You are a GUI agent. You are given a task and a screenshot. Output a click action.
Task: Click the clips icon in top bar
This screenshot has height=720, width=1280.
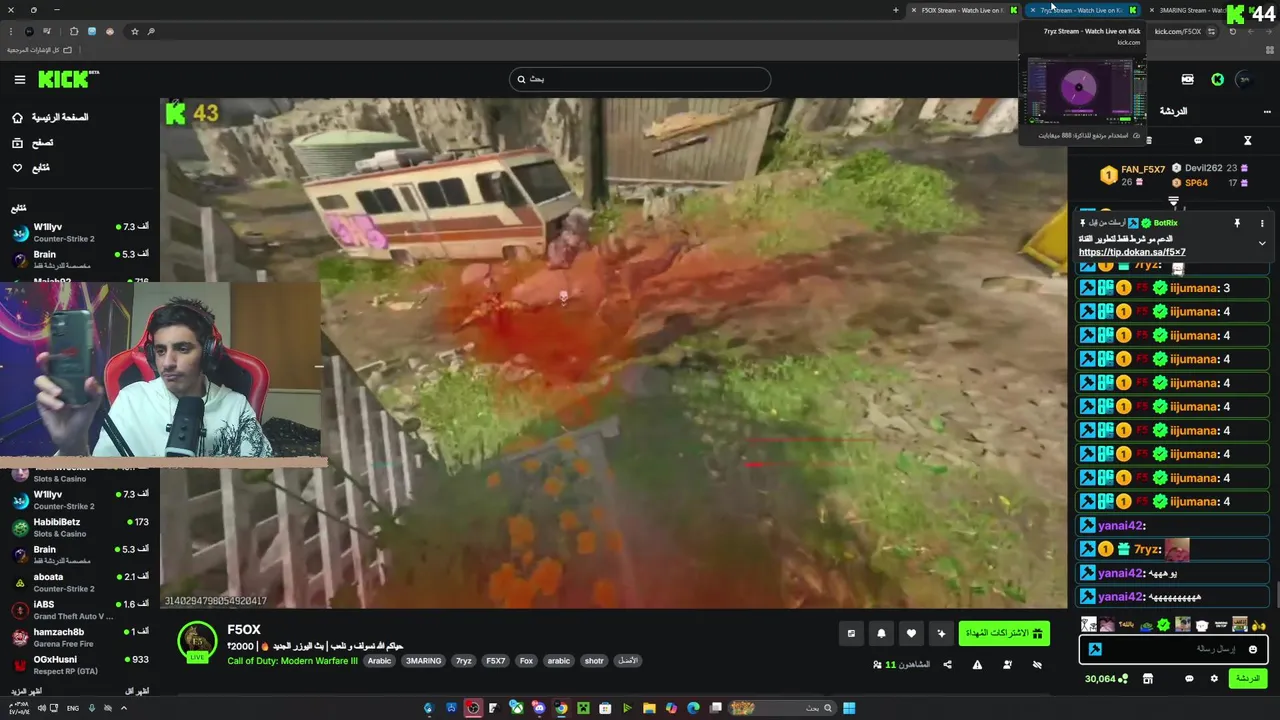tap(1187, 79)
